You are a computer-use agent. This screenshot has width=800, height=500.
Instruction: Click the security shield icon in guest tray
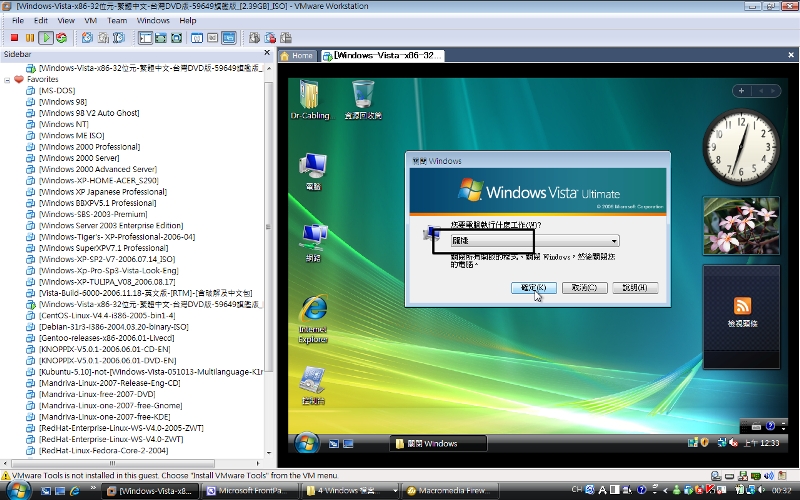(705, 443)
